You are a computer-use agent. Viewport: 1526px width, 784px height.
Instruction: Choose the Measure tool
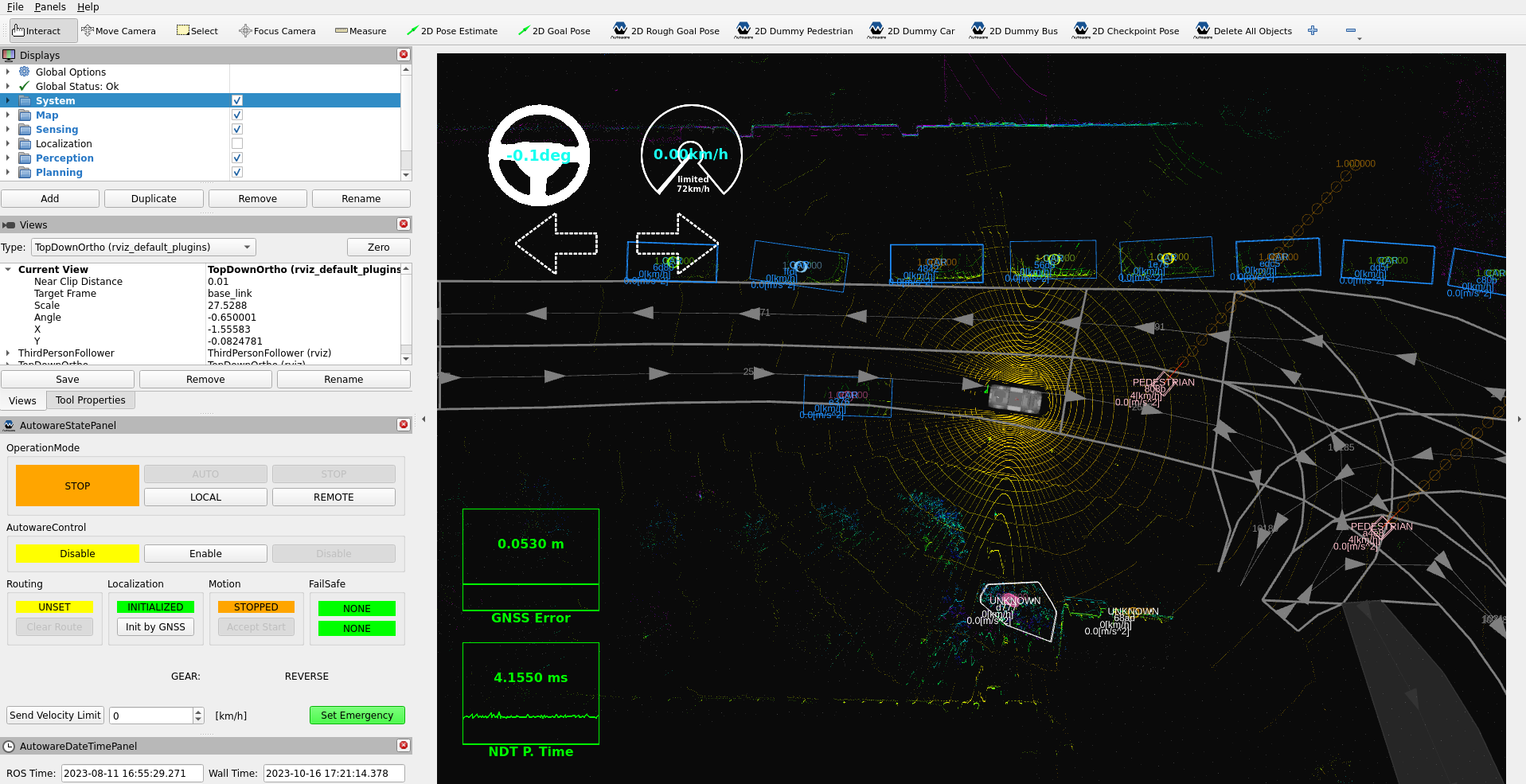point(361,31)
